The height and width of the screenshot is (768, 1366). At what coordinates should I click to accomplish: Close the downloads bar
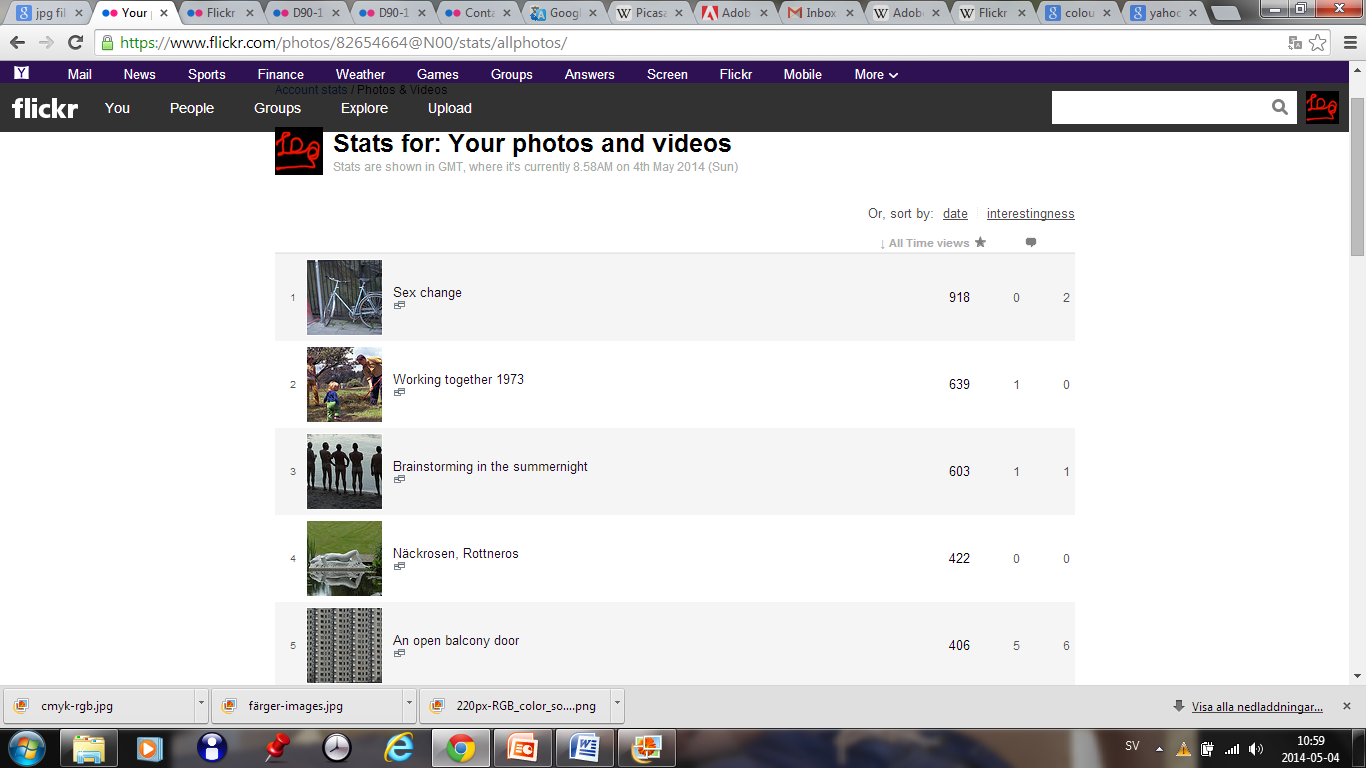tap(1346, 705)
